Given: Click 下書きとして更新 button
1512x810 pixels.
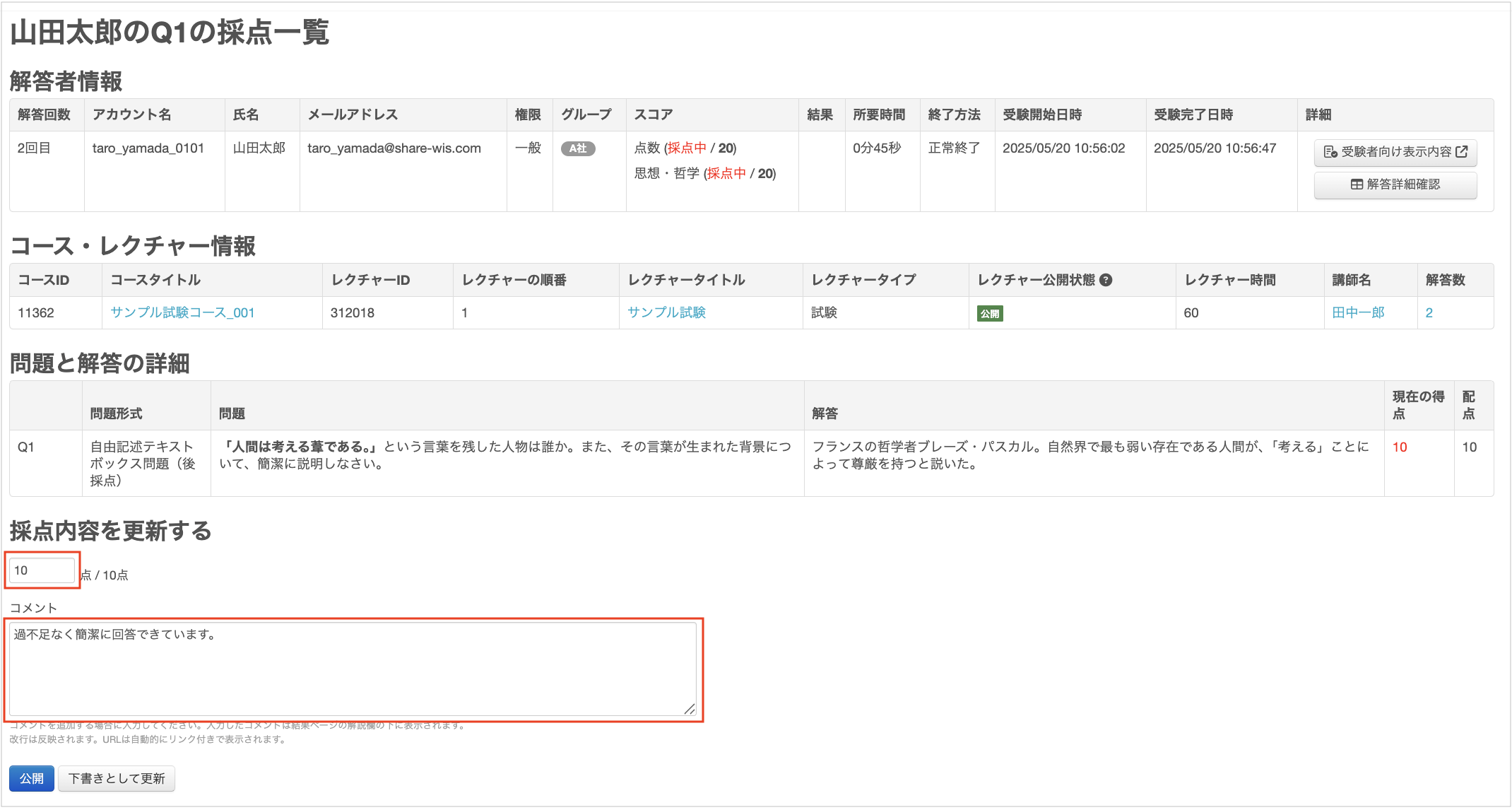Looking at the screenshot, I should click(117, 778).
